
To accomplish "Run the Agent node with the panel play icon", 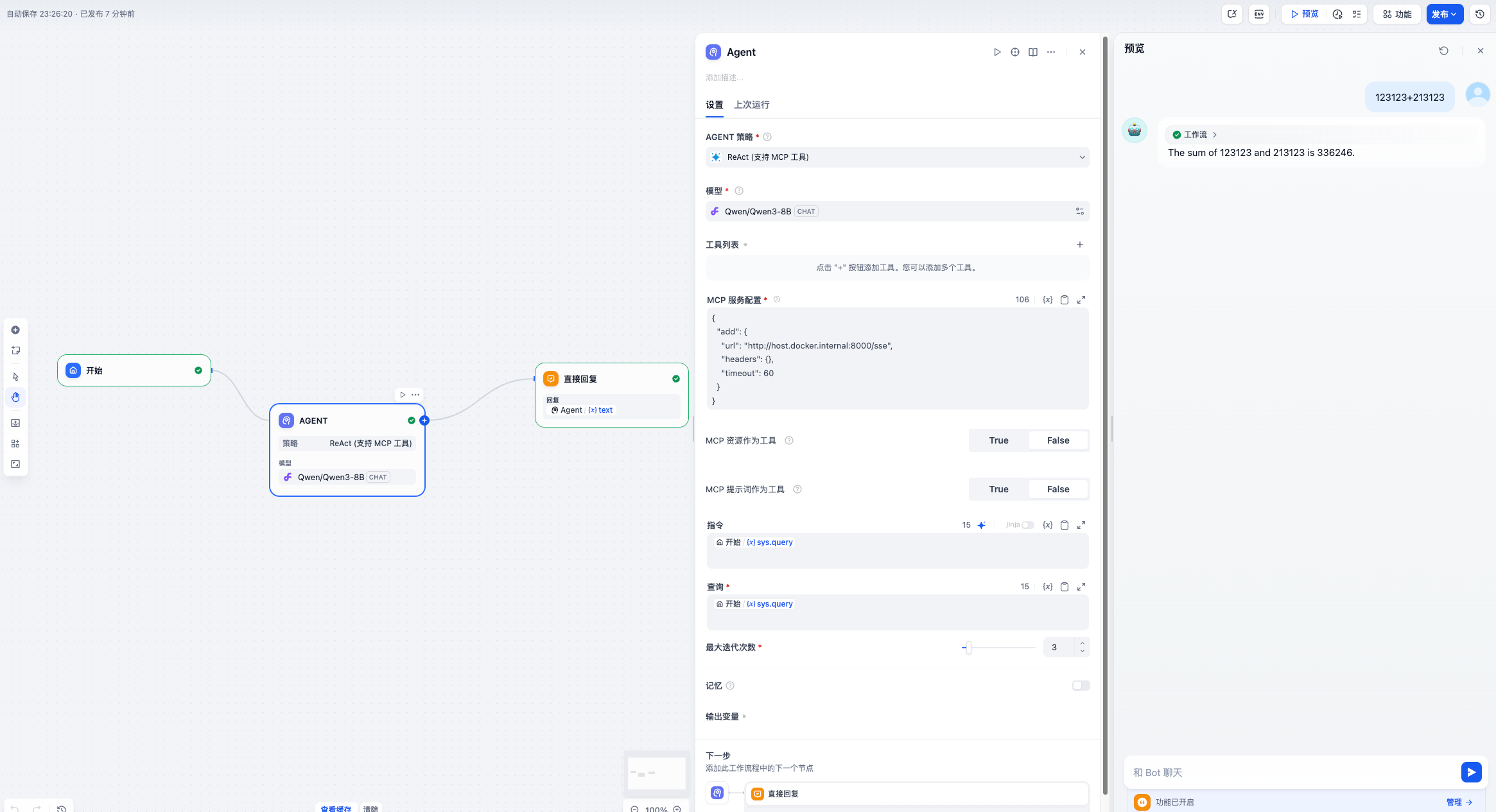I will click(997, 52).
